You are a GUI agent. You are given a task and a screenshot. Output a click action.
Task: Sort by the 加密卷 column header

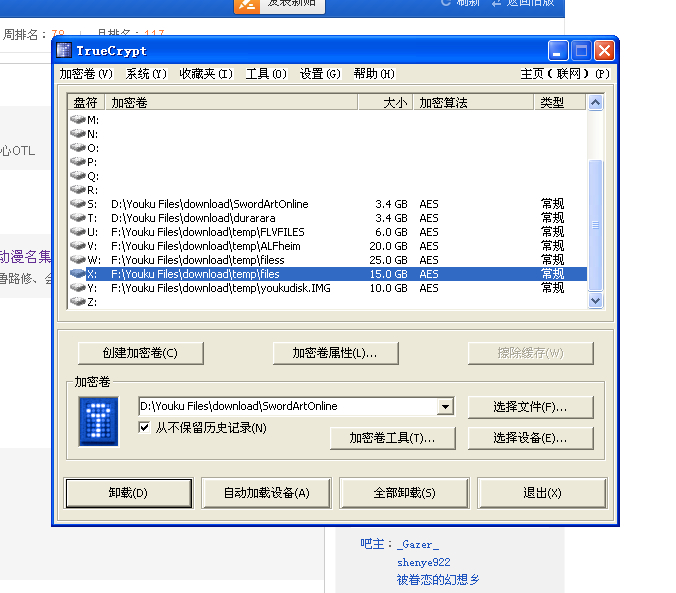[x=231, y=103]
